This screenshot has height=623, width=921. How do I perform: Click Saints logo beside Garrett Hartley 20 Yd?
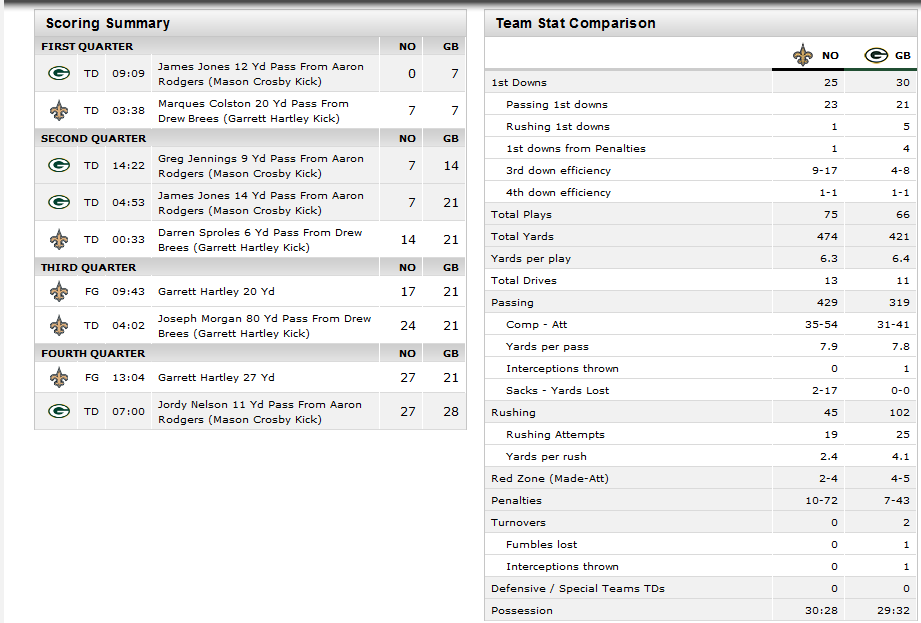click(x=59, y=291)
